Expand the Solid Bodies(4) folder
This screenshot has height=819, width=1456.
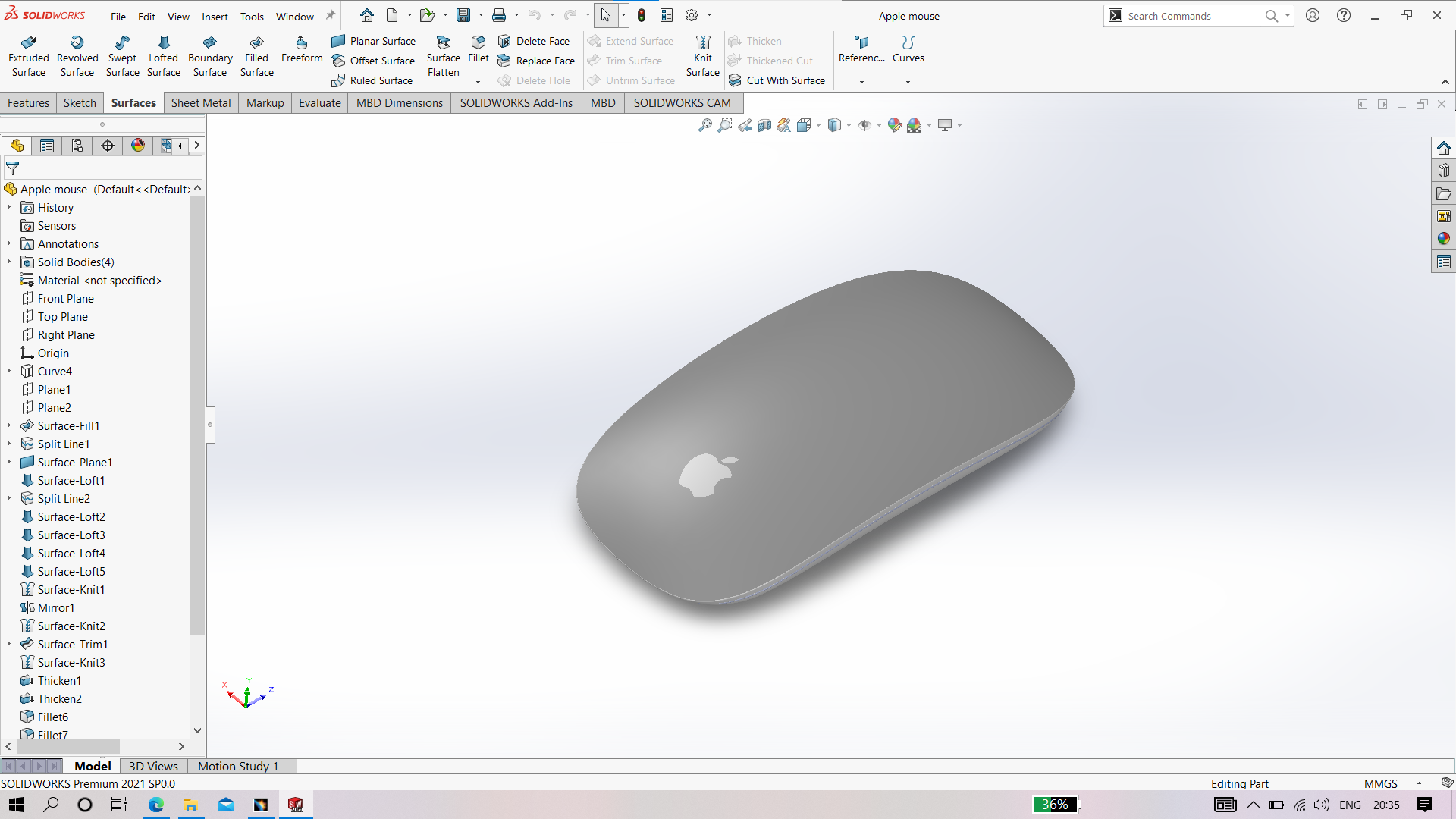(9, 262)
